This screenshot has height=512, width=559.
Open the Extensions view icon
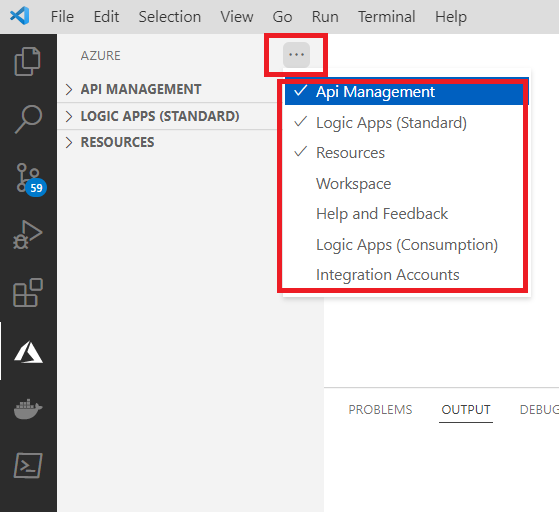click(28, 292)
